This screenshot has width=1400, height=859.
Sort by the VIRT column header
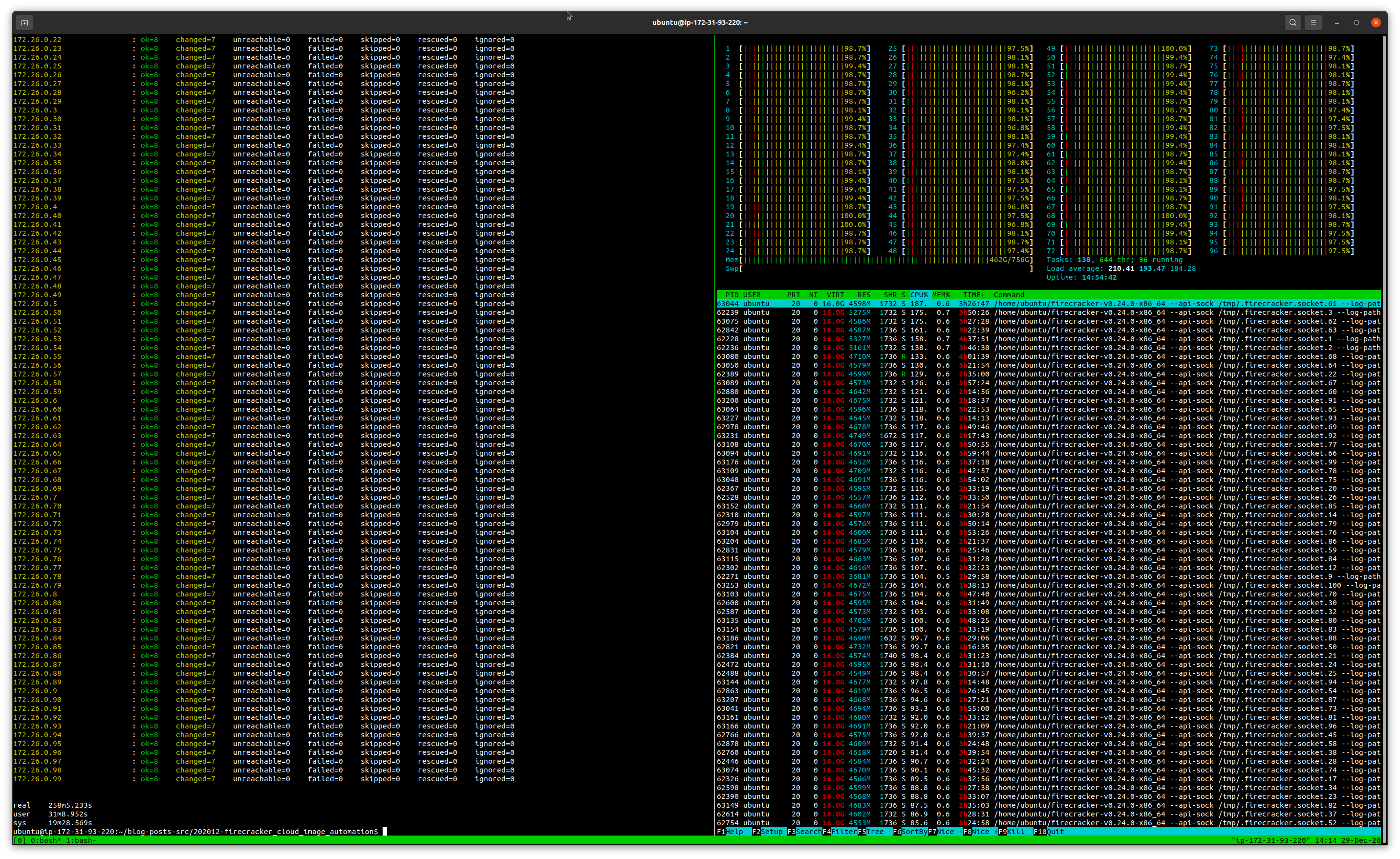click(835, 294)
